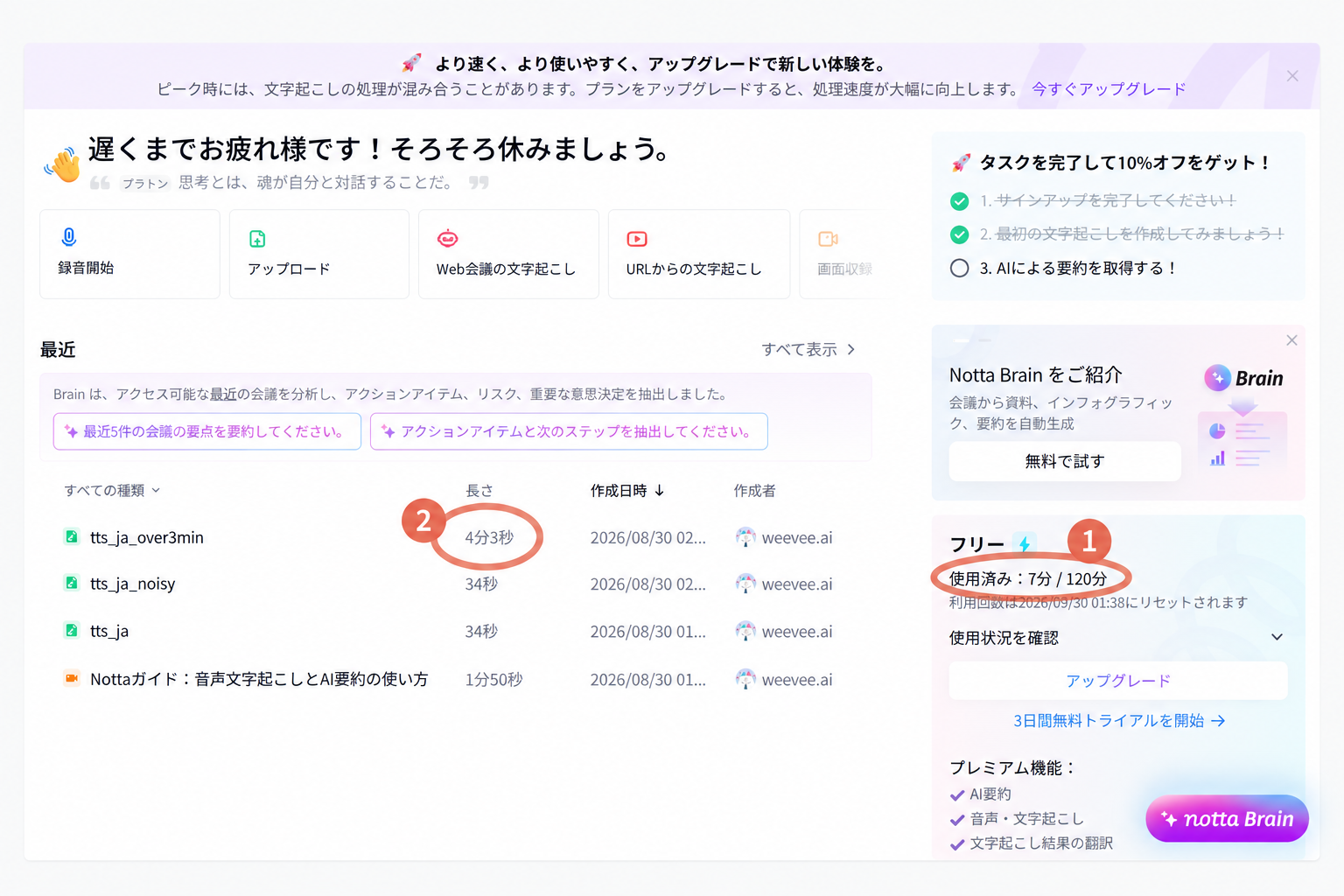Viewport: 1344px width, 896px height.
Task: Click the Brain logo icon in the intro card
Action: [1218, 378]
